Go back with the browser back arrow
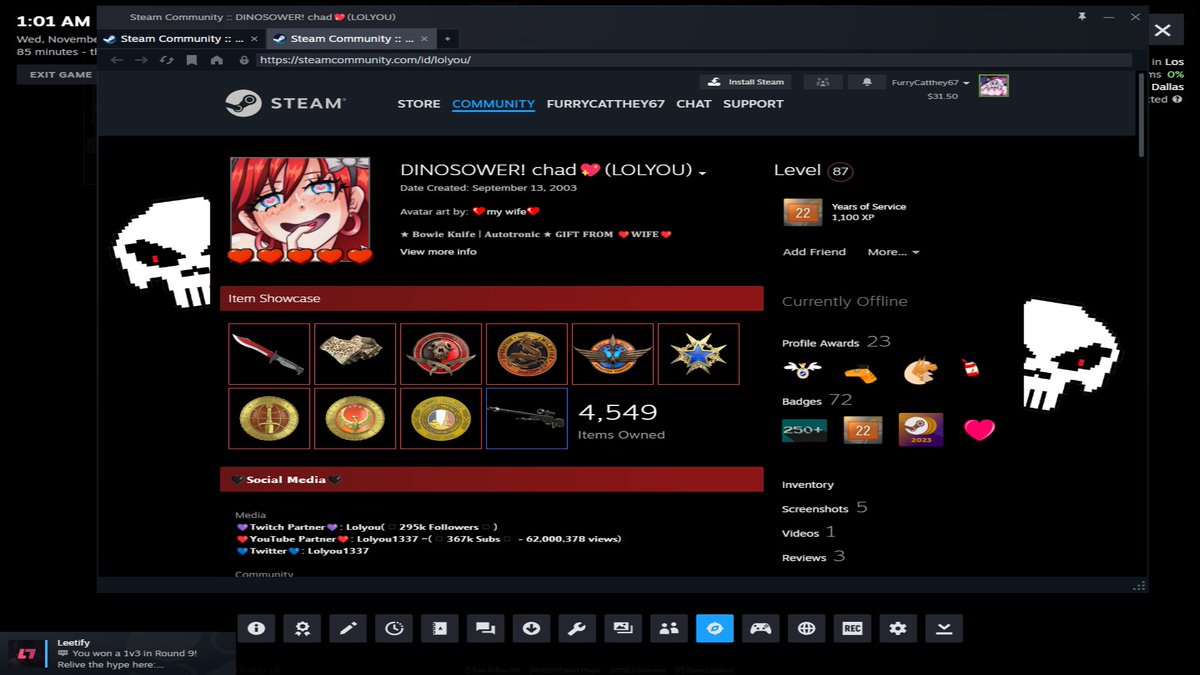The height and width of the screenshot is (675, 1200). coord(117,60)
